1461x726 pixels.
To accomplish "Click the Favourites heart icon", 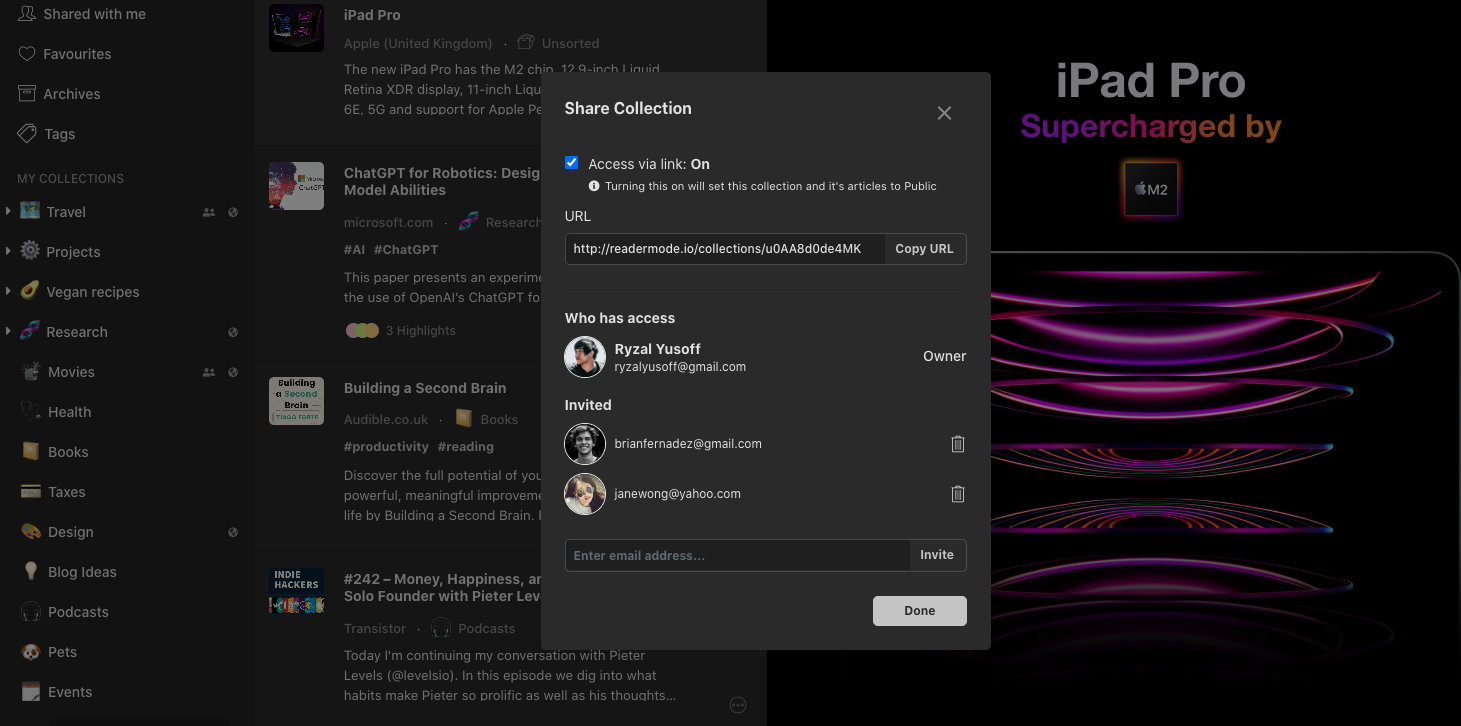I will [27, 53].
